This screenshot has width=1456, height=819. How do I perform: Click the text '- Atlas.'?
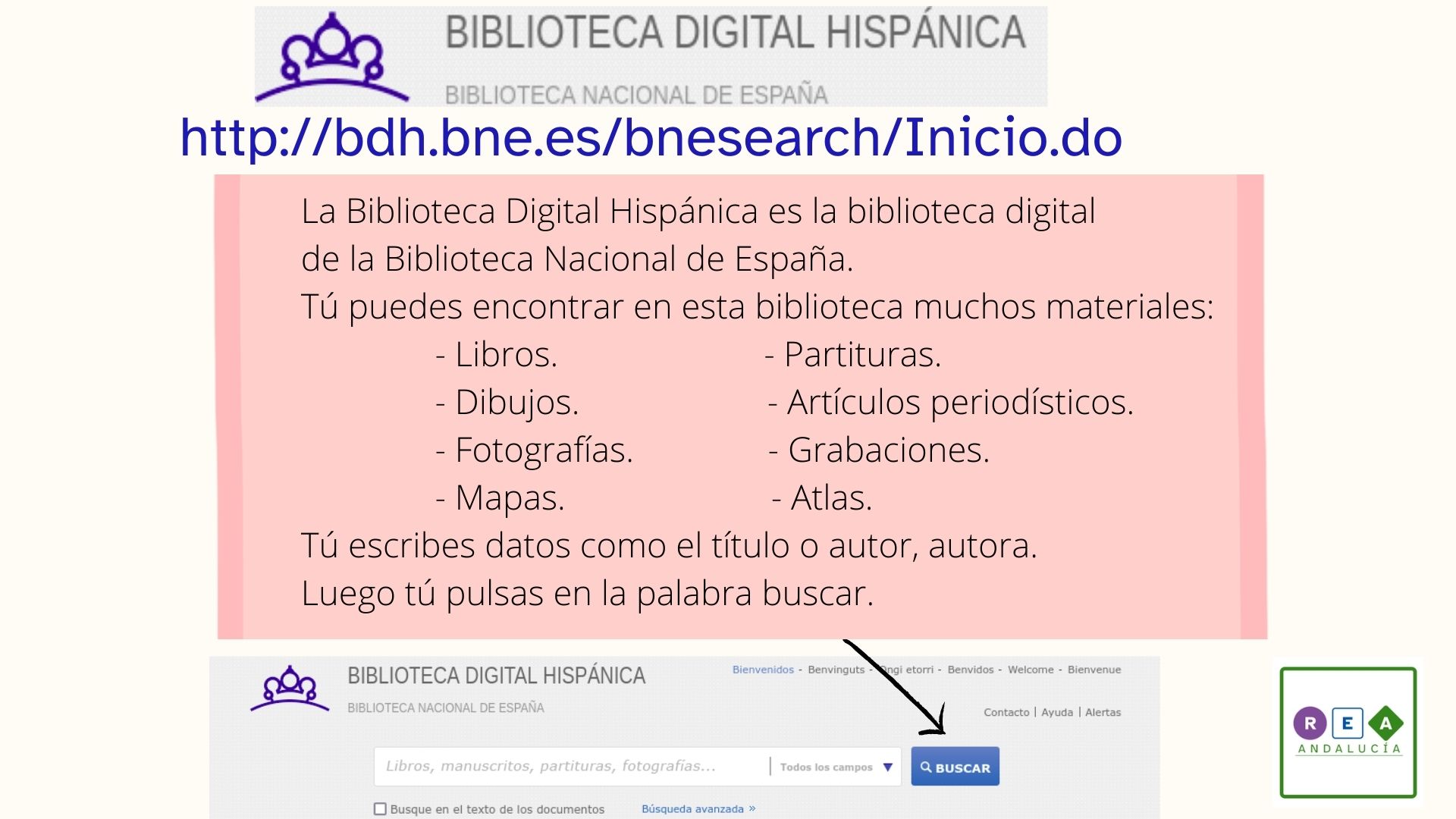point(823,497)
